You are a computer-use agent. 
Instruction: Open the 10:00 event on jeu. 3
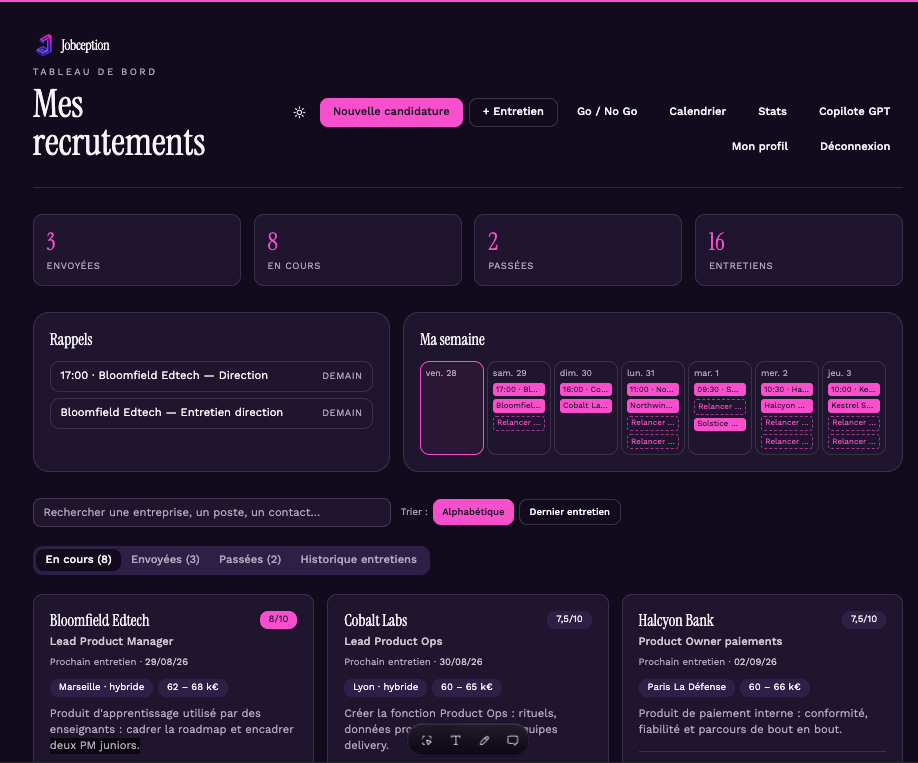click(854, 389)
